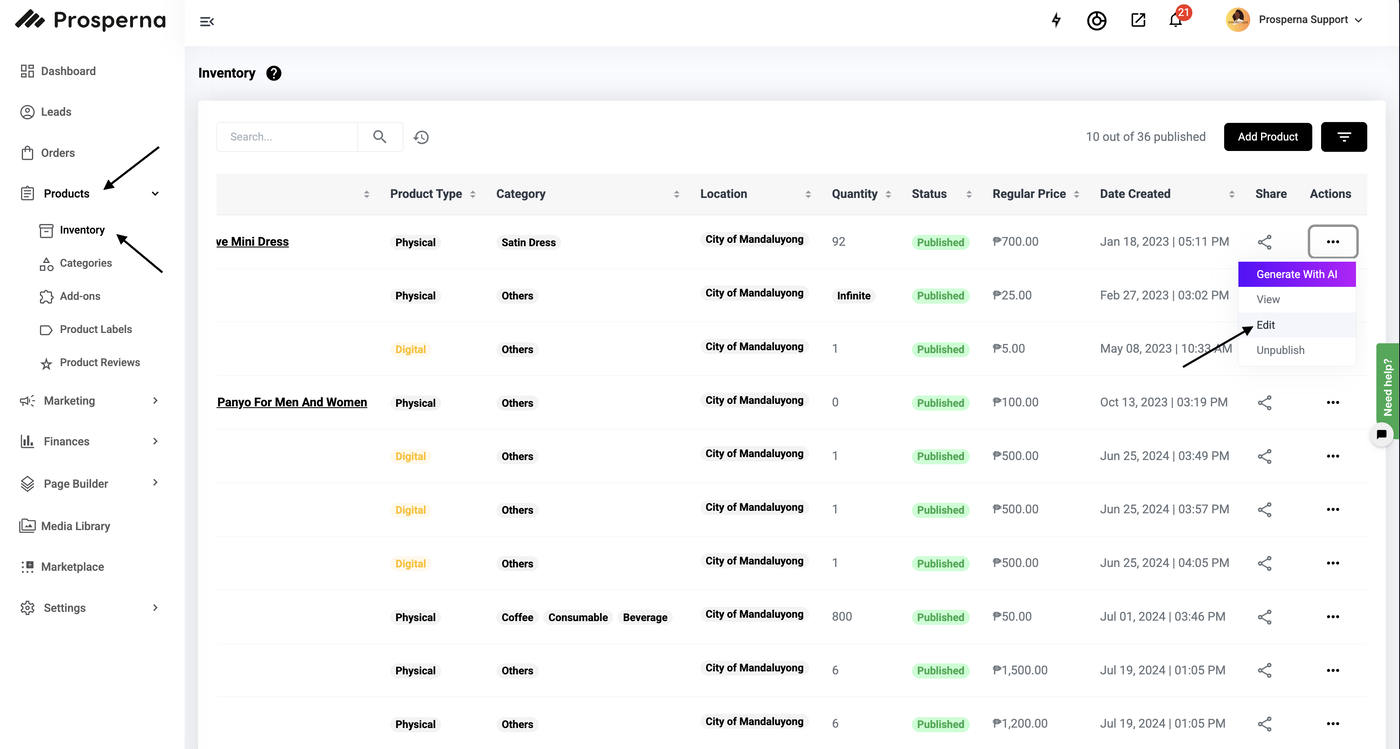Click the help question mark next to Inventory
Viewport: 1400px width, 749px height.
274,73
